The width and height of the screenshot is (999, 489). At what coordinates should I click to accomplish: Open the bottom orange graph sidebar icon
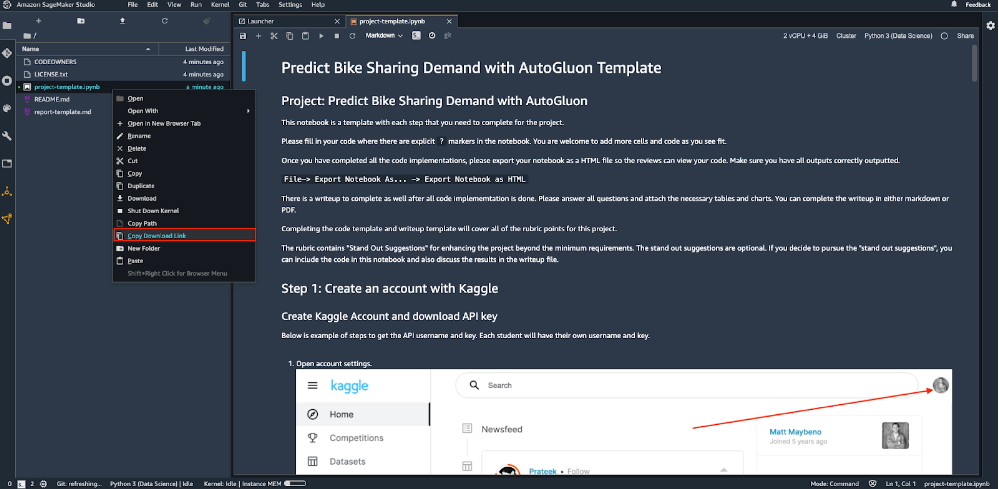(7, 218)
